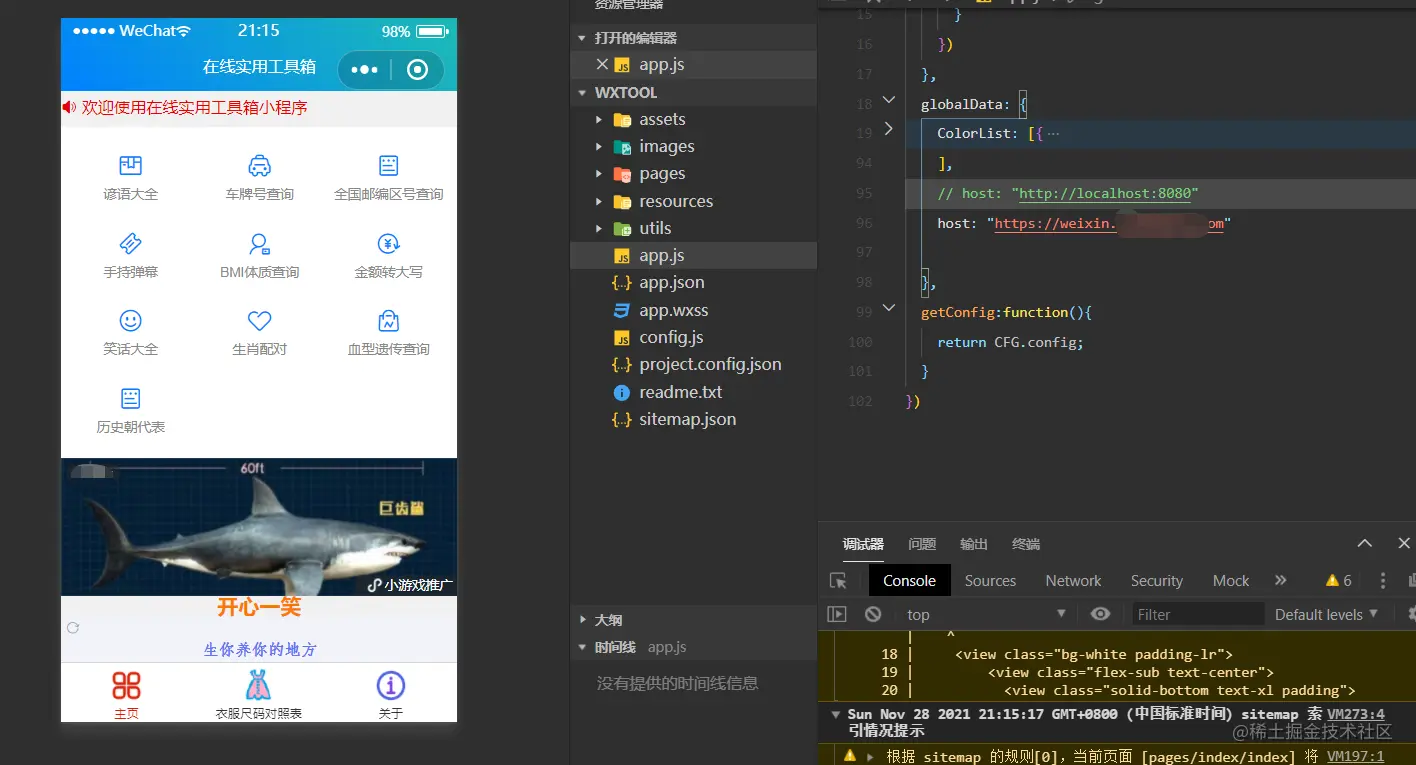Tap the 历史朝代表 icon
This screenshot has width=1416, height=765.
coord(130,398)
